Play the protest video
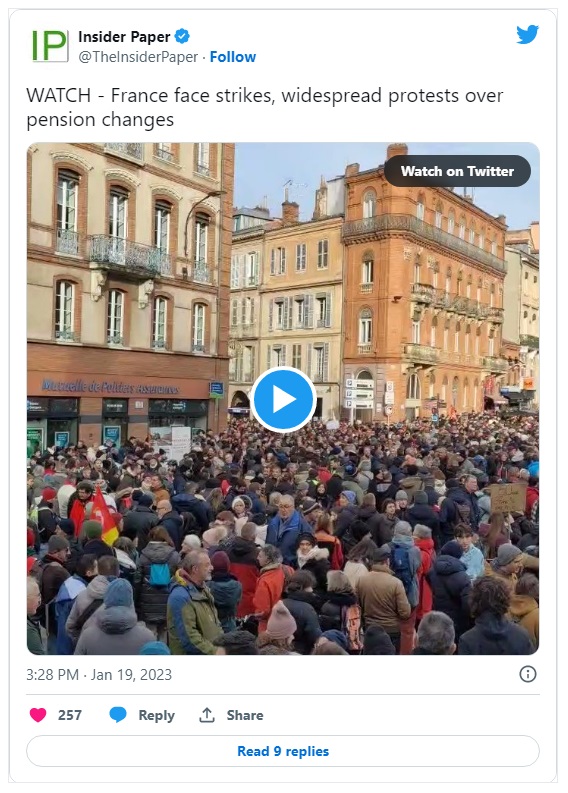 coord(283,400)
